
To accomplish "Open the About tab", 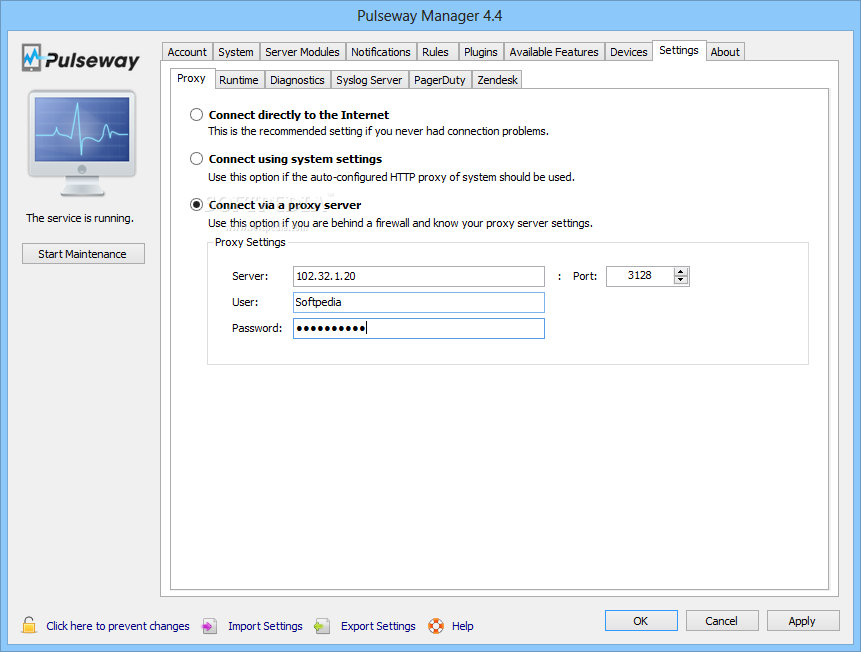I will 725,52.
